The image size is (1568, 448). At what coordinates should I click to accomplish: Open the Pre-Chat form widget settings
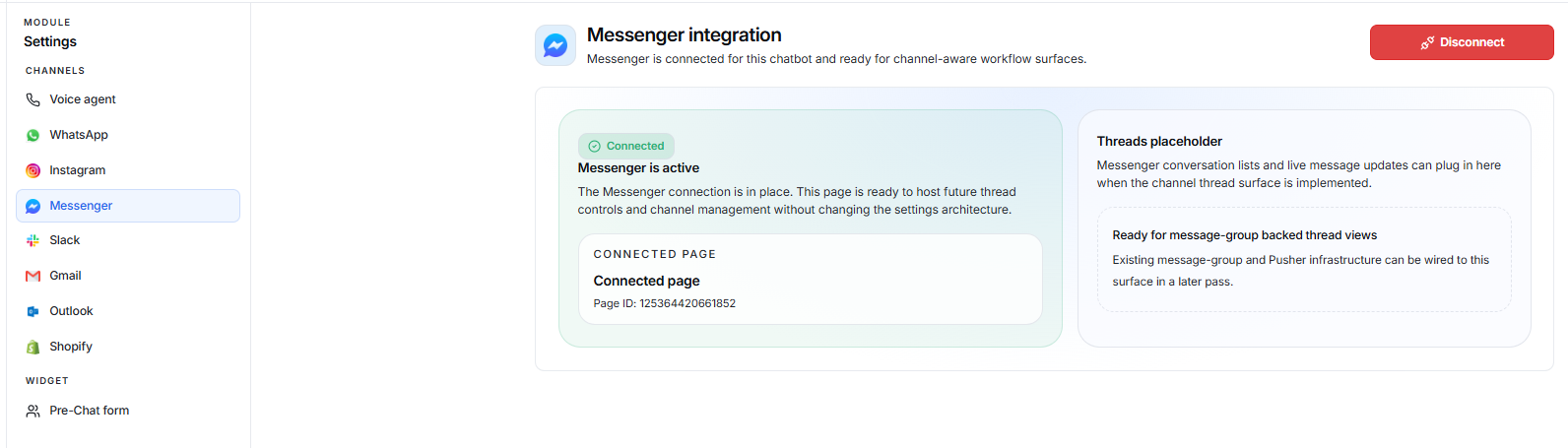click(128, 411)
